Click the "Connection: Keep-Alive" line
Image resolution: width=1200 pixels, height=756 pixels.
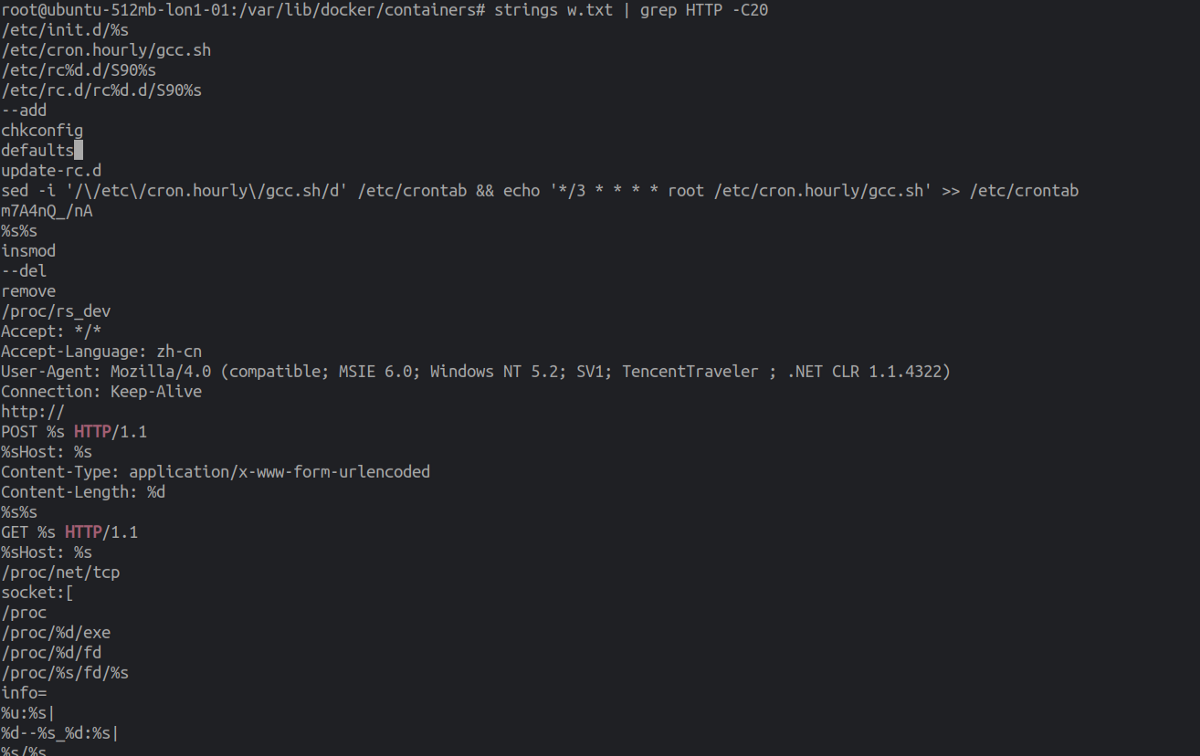pos(101,391)
